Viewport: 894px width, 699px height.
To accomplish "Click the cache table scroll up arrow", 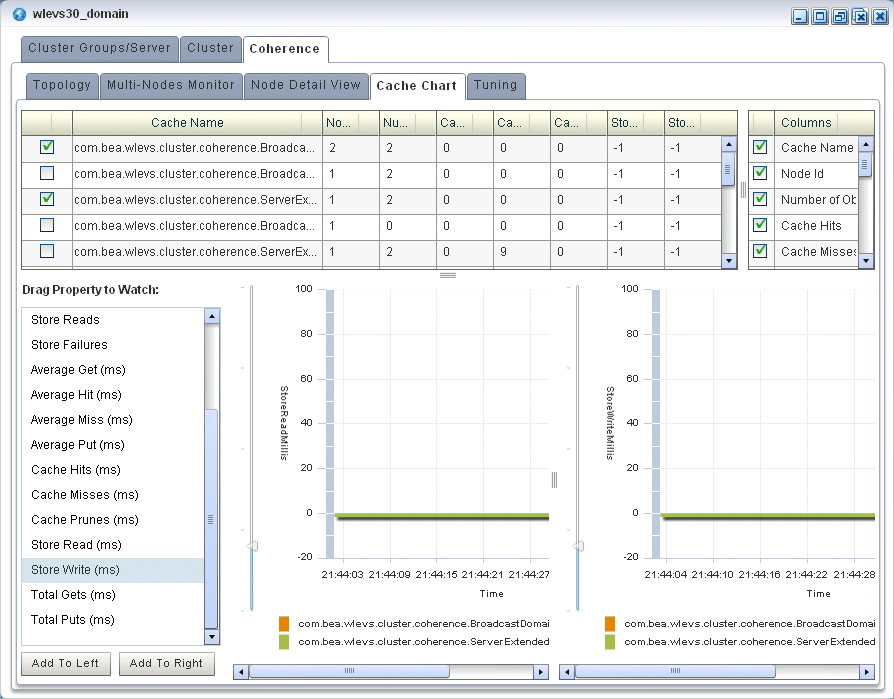I will pos(729,144).
